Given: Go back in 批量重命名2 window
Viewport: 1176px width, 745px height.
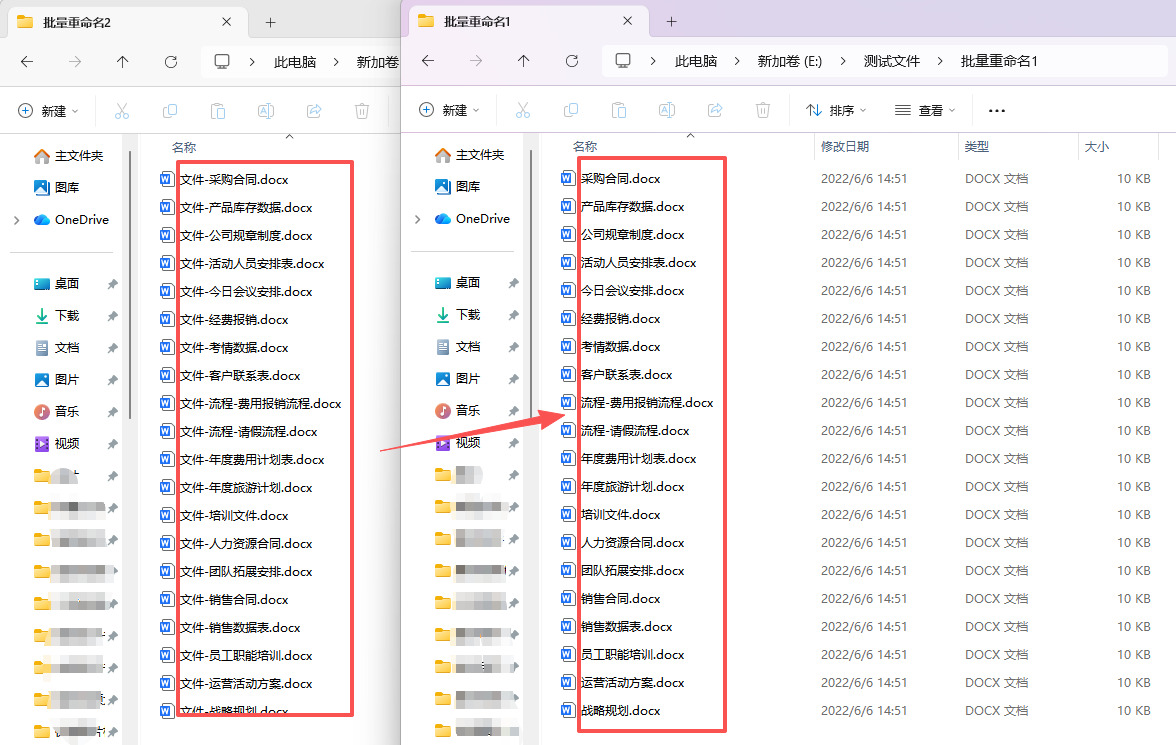Looking at the screenshot, I should (x=27, y=62).
